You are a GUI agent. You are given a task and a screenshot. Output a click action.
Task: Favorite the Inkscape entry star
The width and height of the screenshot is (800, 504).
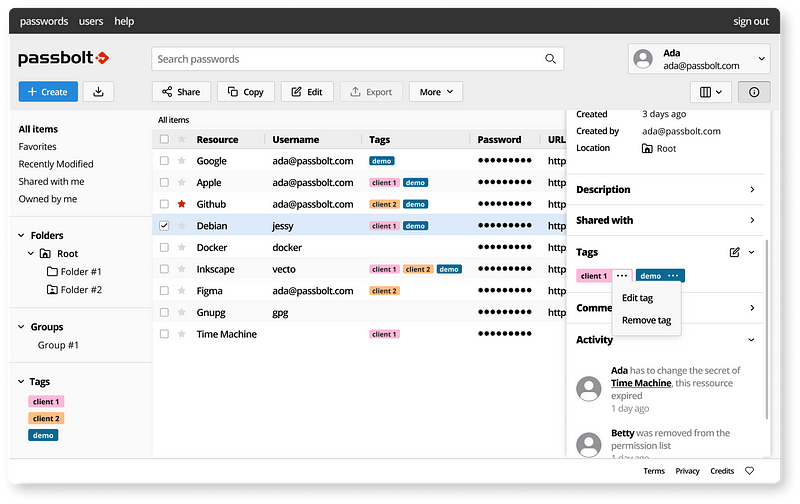click(x=182, y=269)
